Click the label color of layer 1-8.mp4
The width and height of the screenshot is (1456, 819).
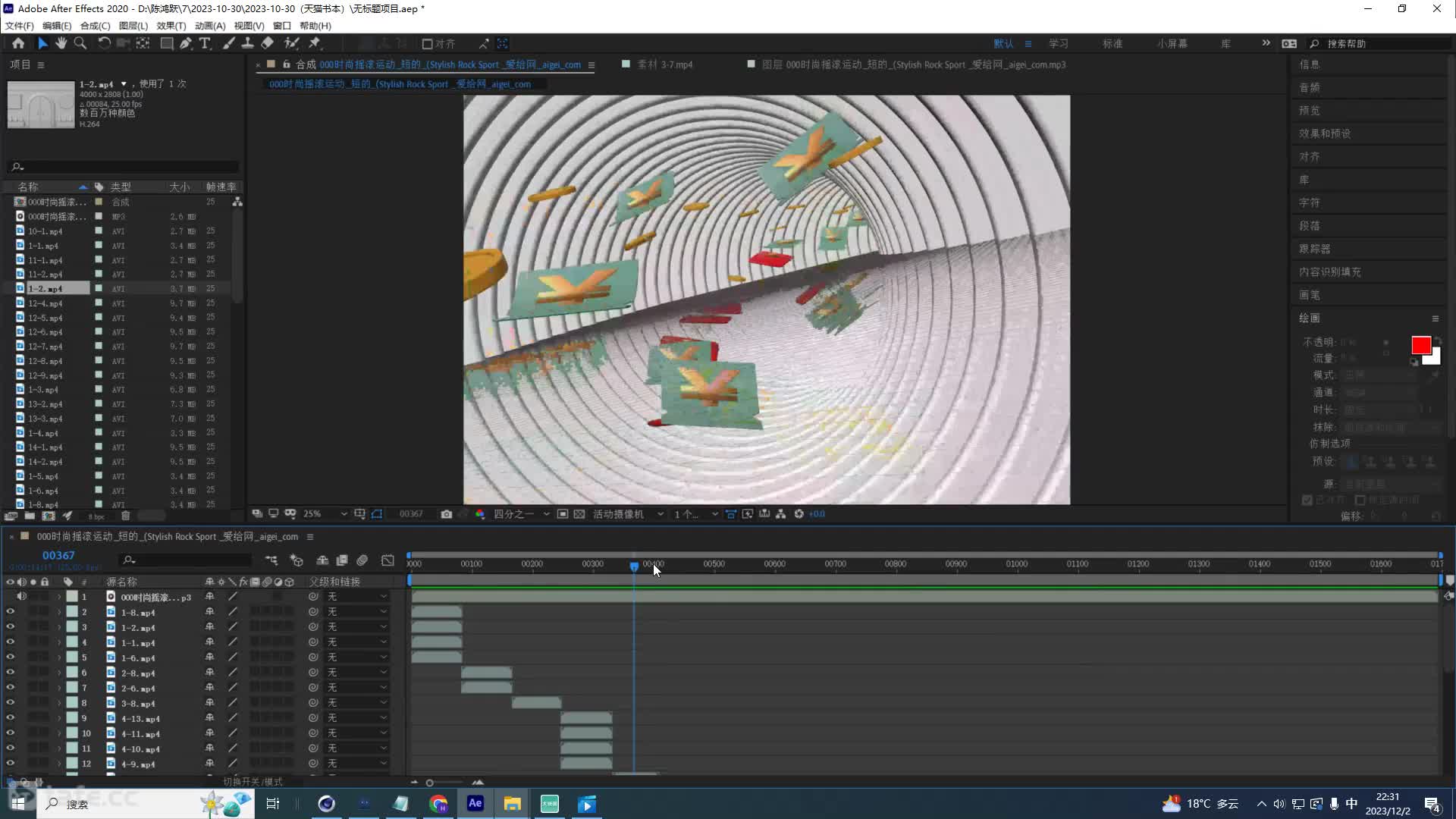coord(72,612)
